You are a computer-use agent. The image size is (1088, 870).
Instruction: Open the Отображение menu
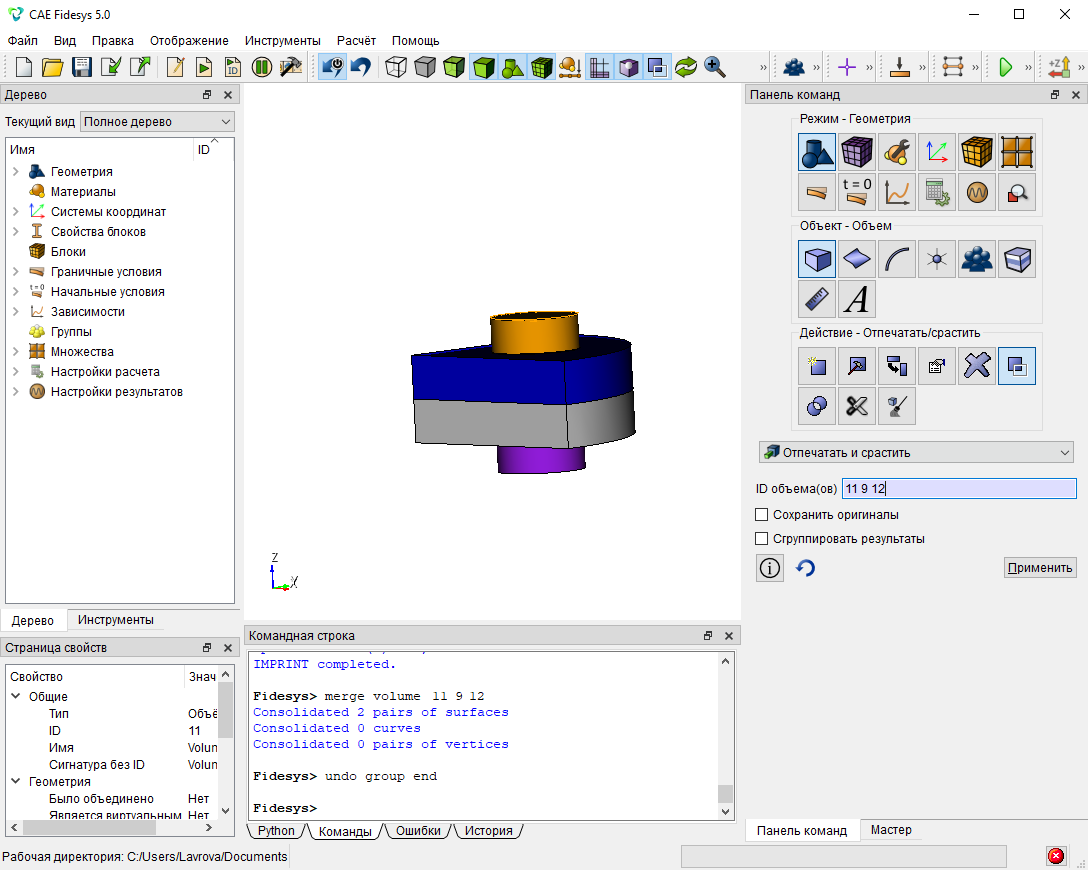click(x=189, y=41)
